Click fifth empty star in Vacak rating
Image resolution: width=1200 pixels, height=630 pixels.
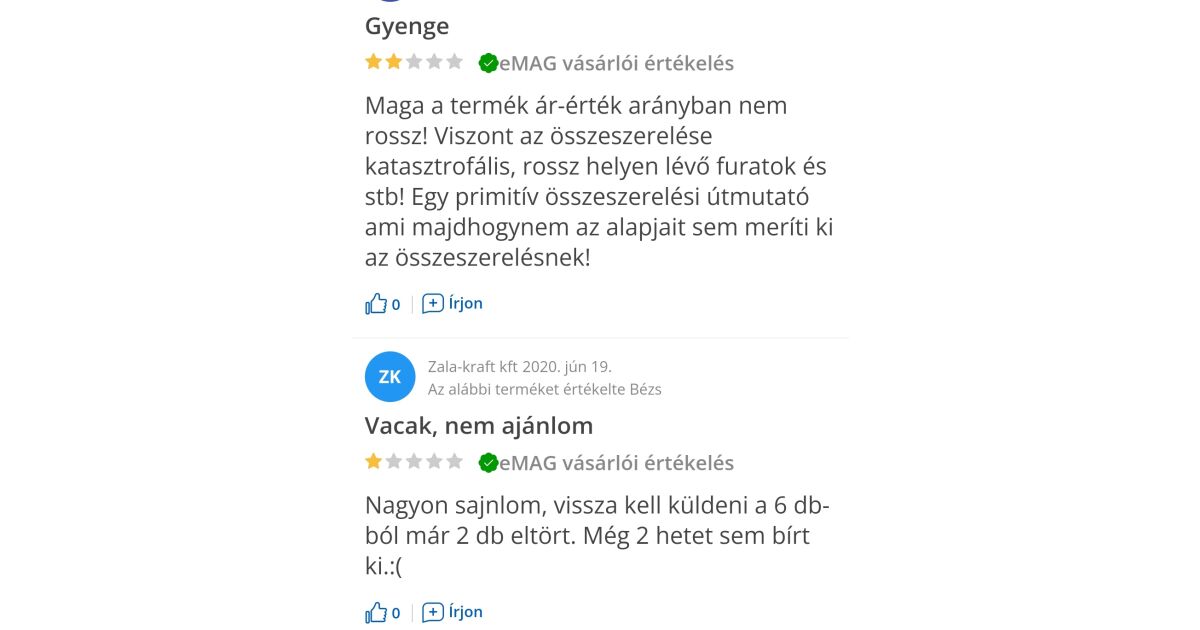click(x=454, y=461)
